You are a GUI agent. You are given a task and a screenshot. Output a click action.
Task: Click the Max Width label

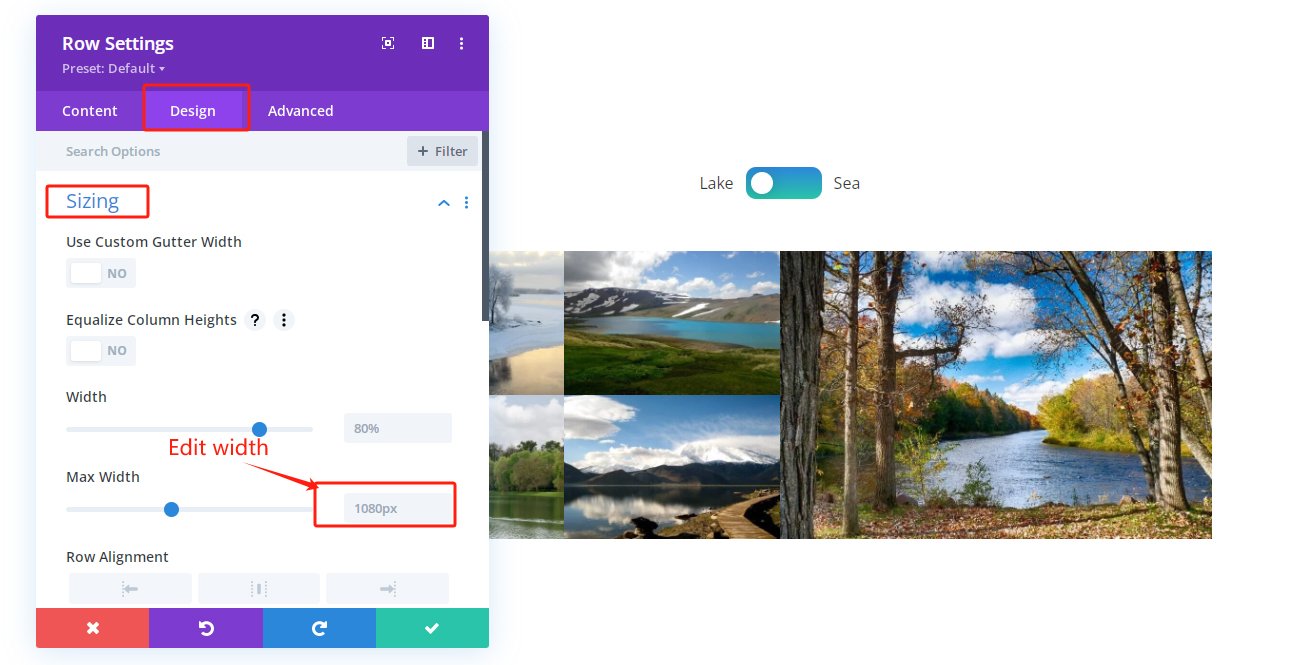pos(103,477)
